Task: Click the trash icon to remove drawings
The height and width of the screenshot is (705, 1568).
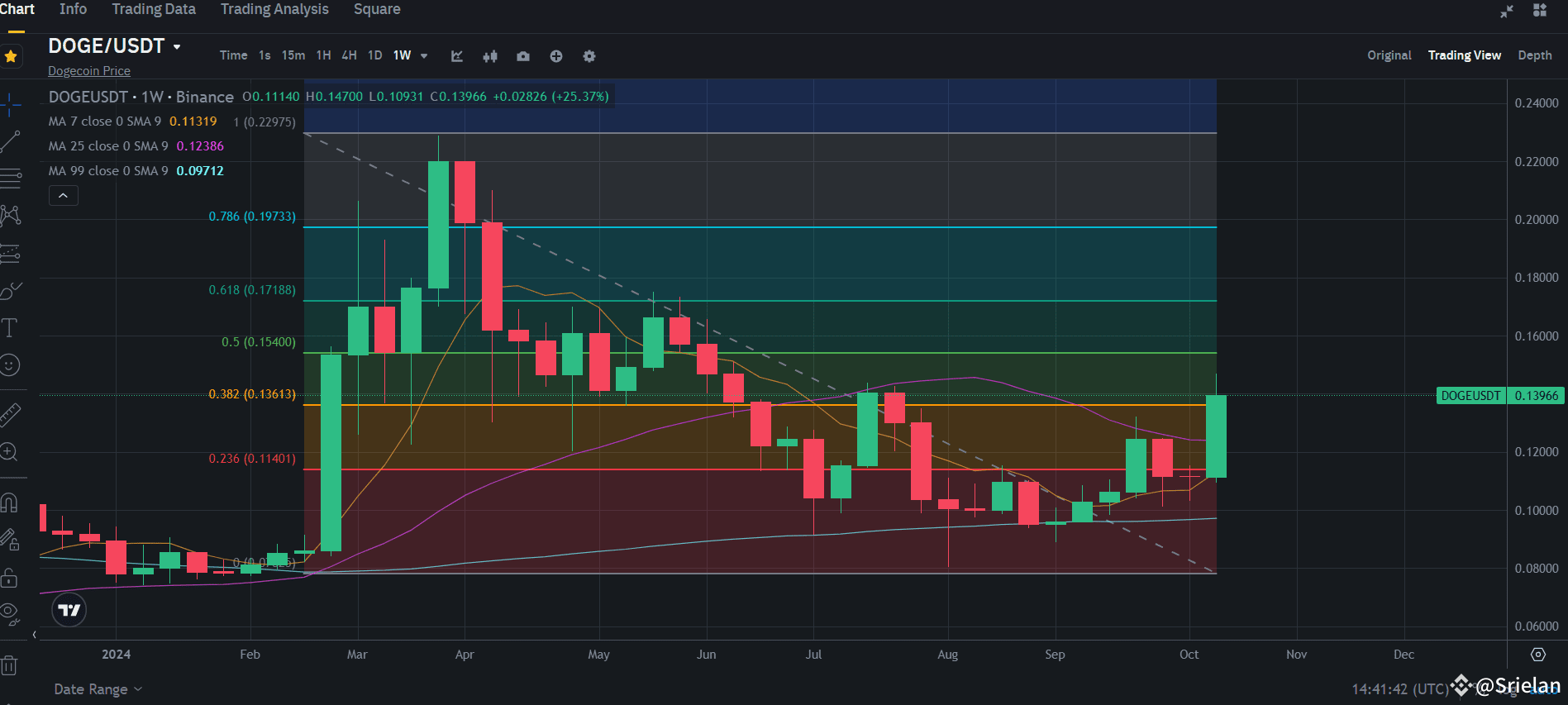Action: coord(9,665)
